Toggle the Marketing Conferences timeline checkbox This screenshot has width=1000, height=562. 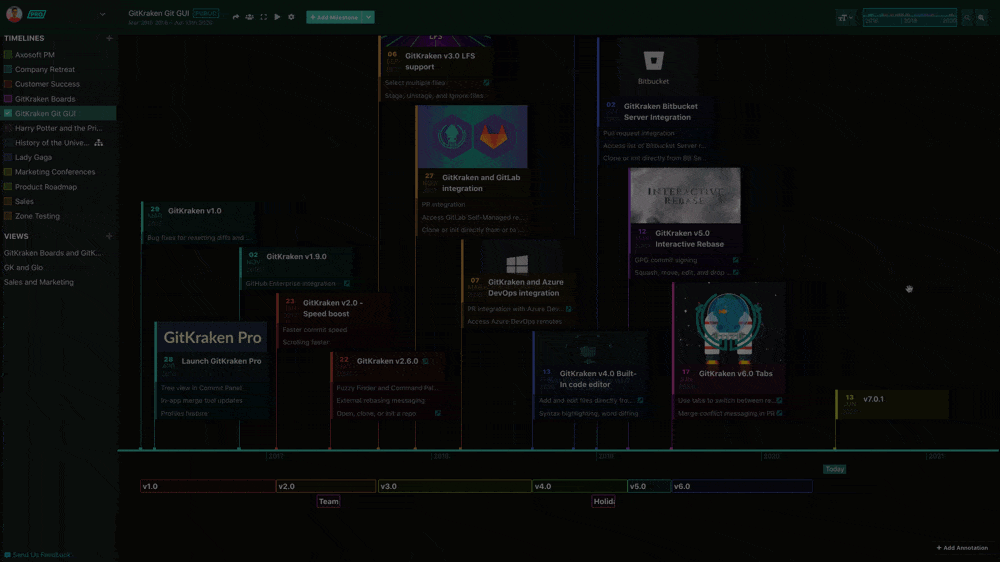pyautogui.click(x=8, y=172)
